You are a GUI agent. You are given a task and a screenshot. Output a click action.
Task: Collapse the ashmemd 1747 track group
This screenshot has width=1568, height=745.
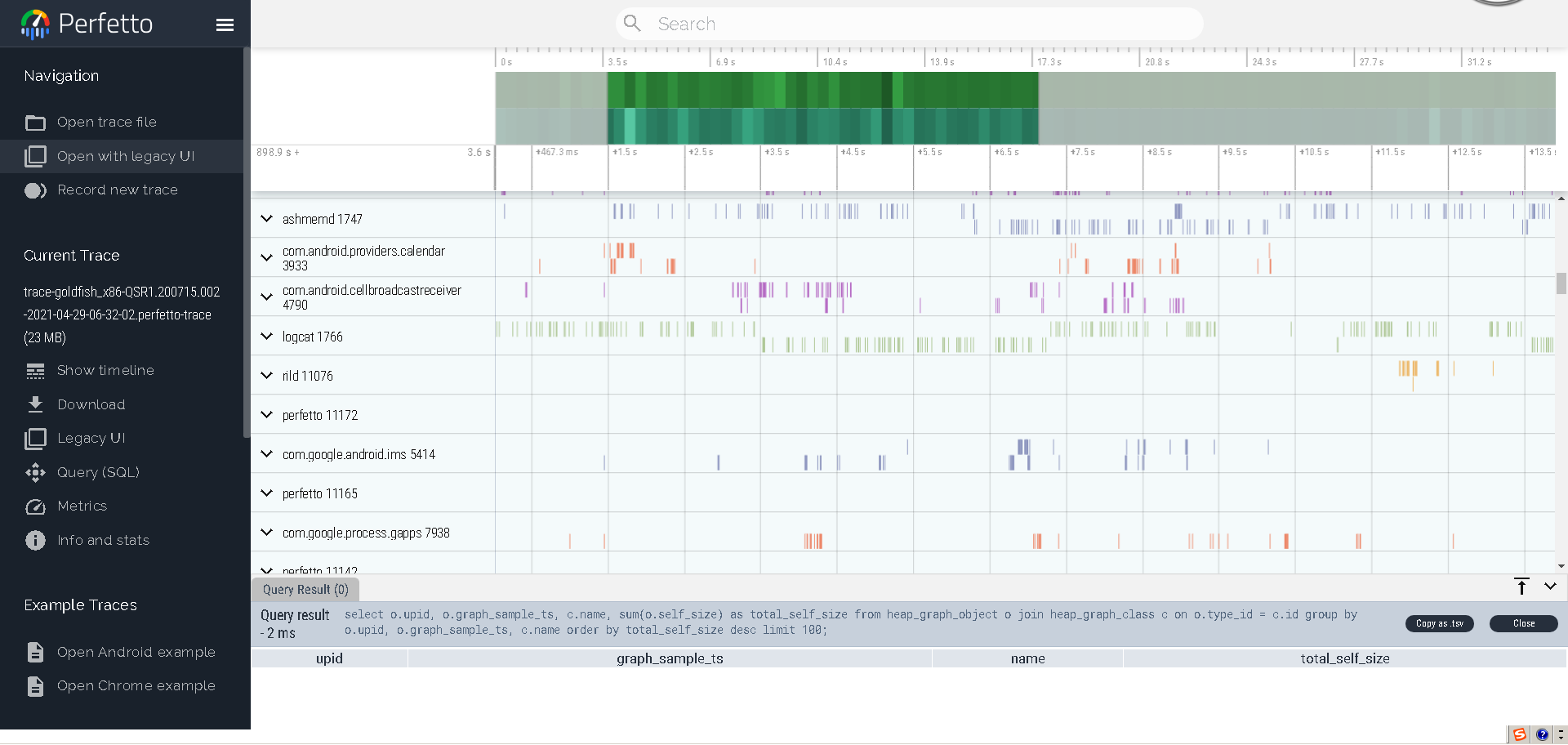click(x=266, y=219)
